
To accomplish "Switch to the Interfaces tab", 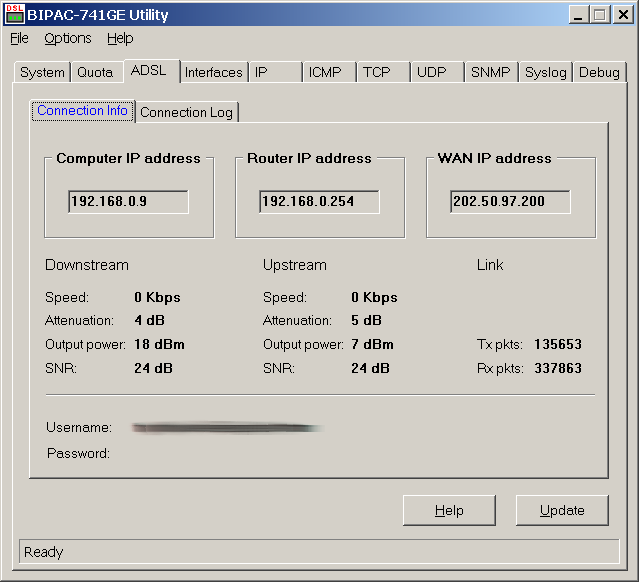I will (x=214, y=72).
